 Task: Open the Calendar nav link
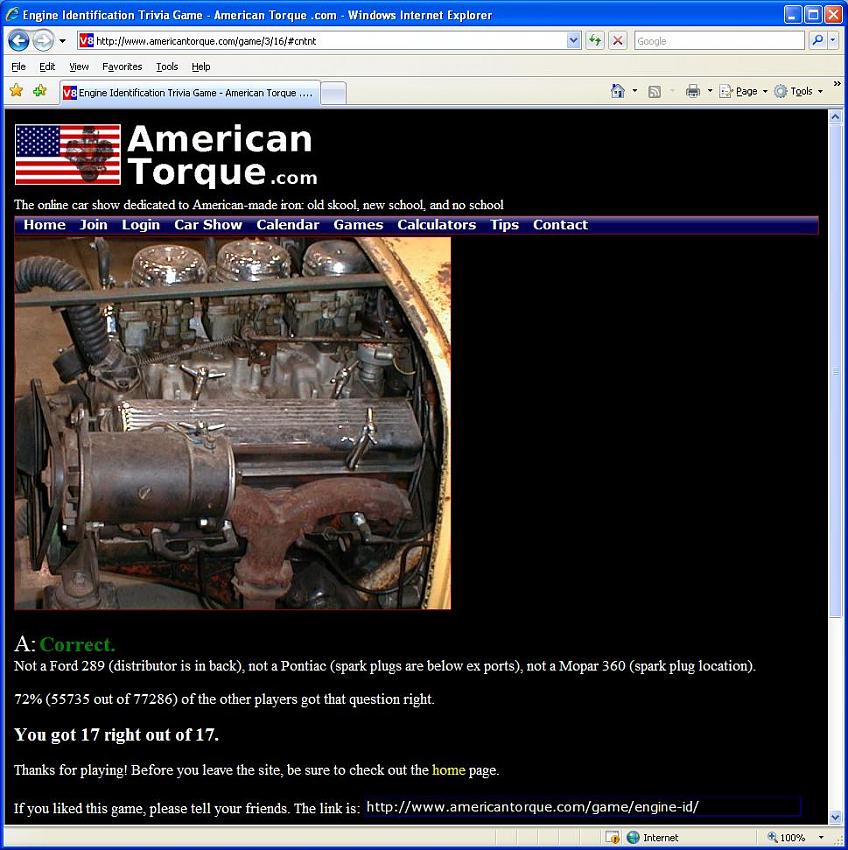288,225
